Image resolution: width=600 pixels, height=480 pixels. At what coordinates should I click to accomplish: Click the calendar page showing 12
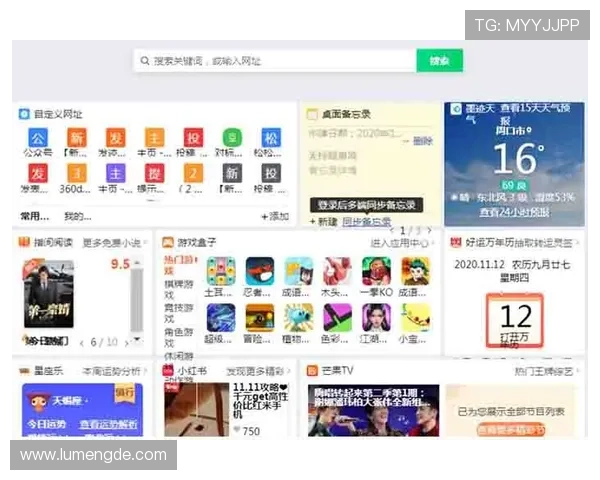(515, 320)
